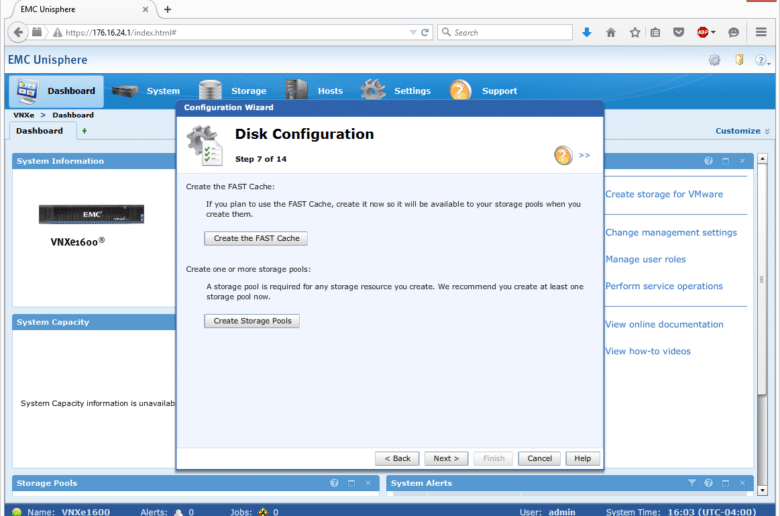780x516 pixels.
Task: Click the URL address field
Action: coord(234,32)
